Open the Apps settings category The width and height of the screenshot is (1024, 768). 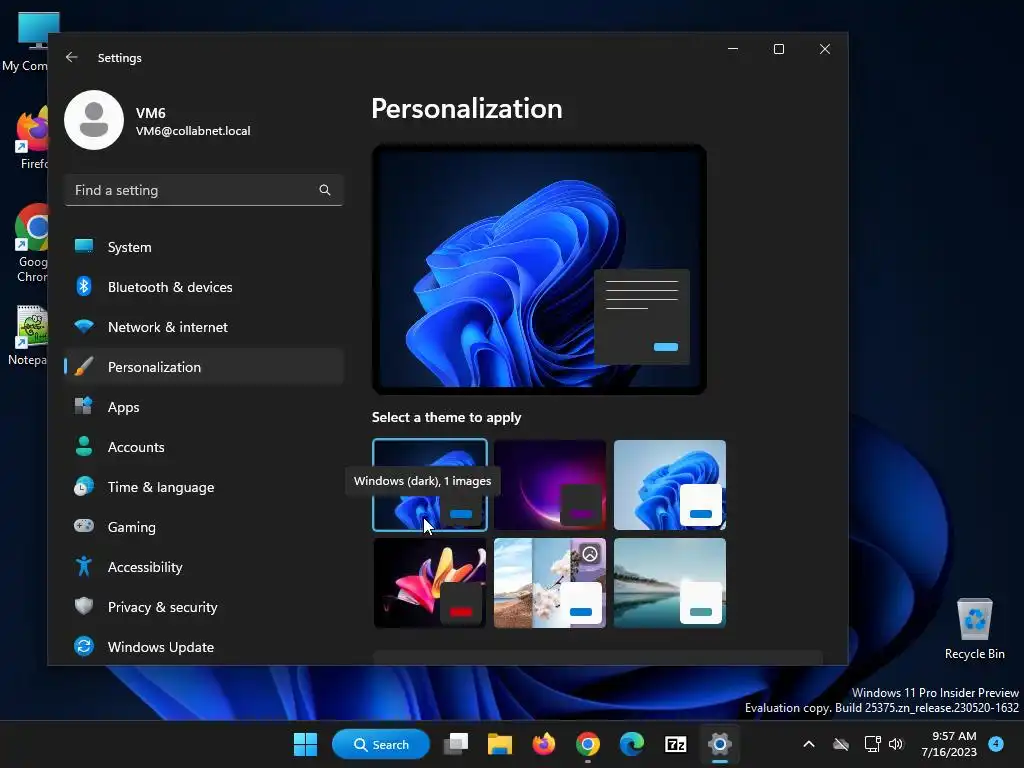[204, 407]
